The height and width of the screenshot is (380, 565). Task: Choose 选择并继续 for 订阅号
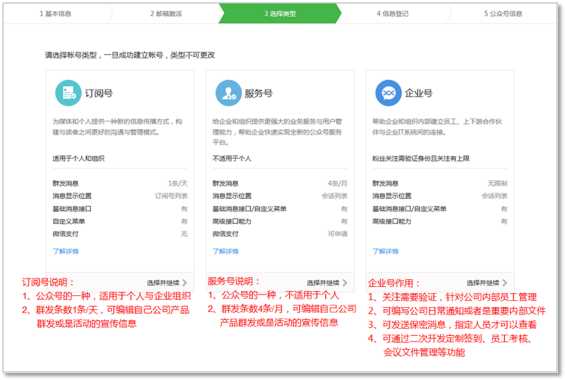pos(163,283)
